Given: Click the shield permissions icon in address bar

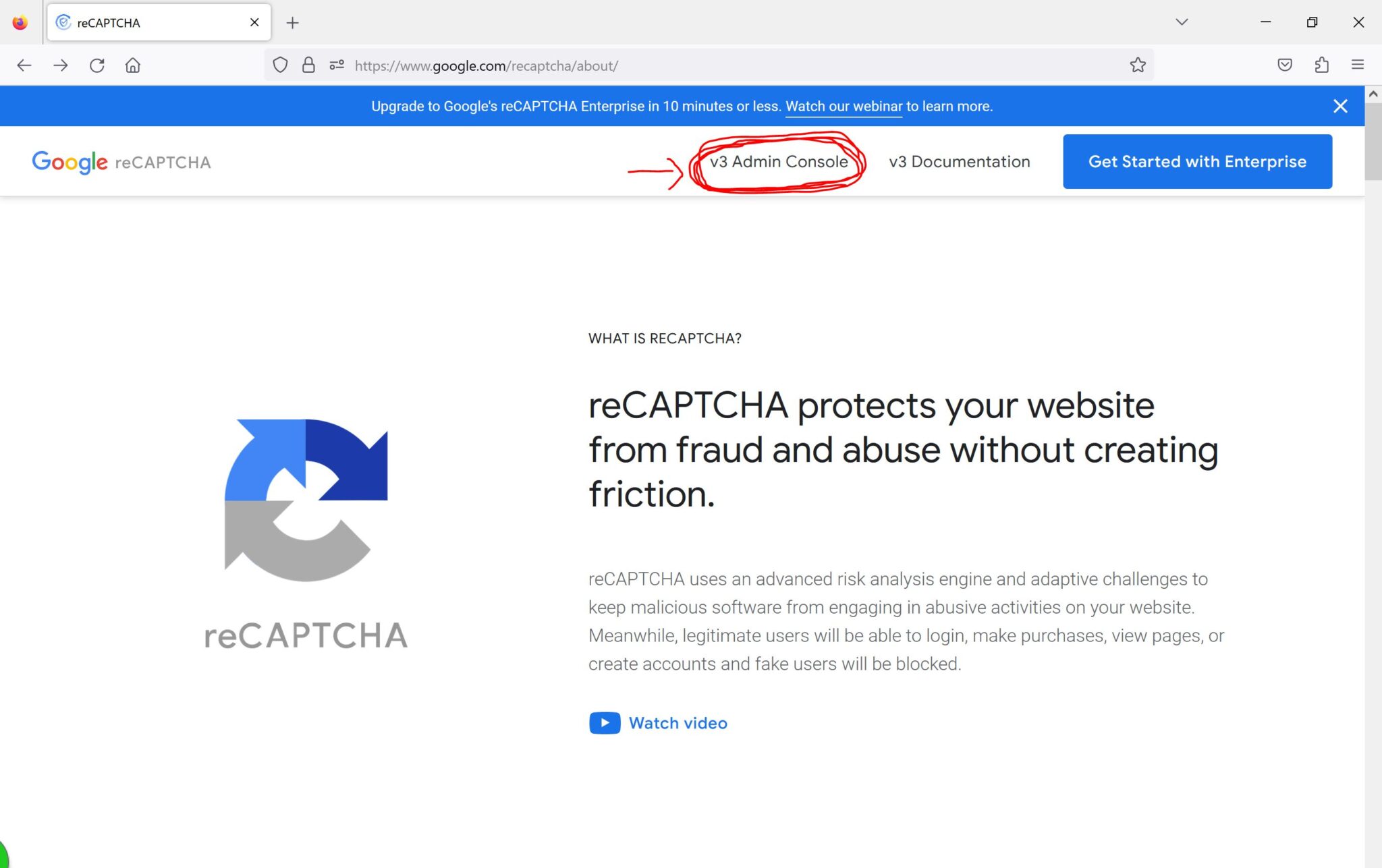Looking at the screenshot, I should point(281,65).
